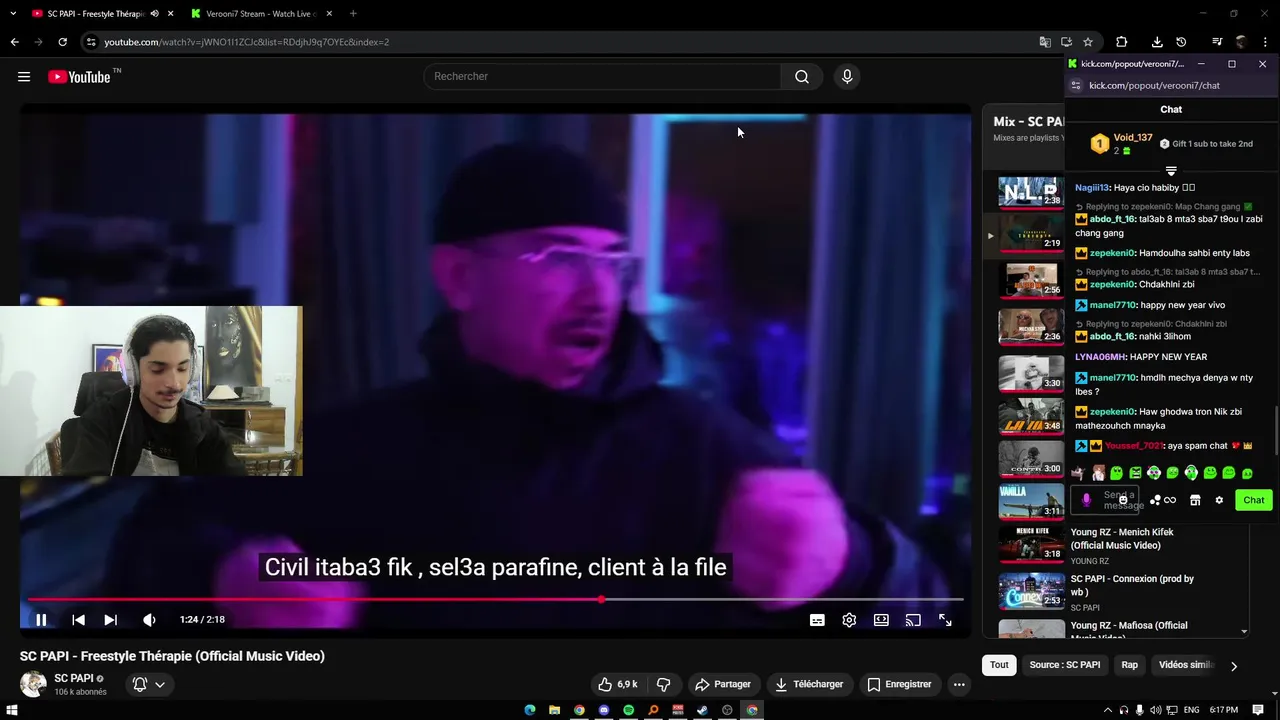Open SC PAPI channel avatar
Image resolution: width=1280 pixels, height=720 pixels.
pos(33,684)
